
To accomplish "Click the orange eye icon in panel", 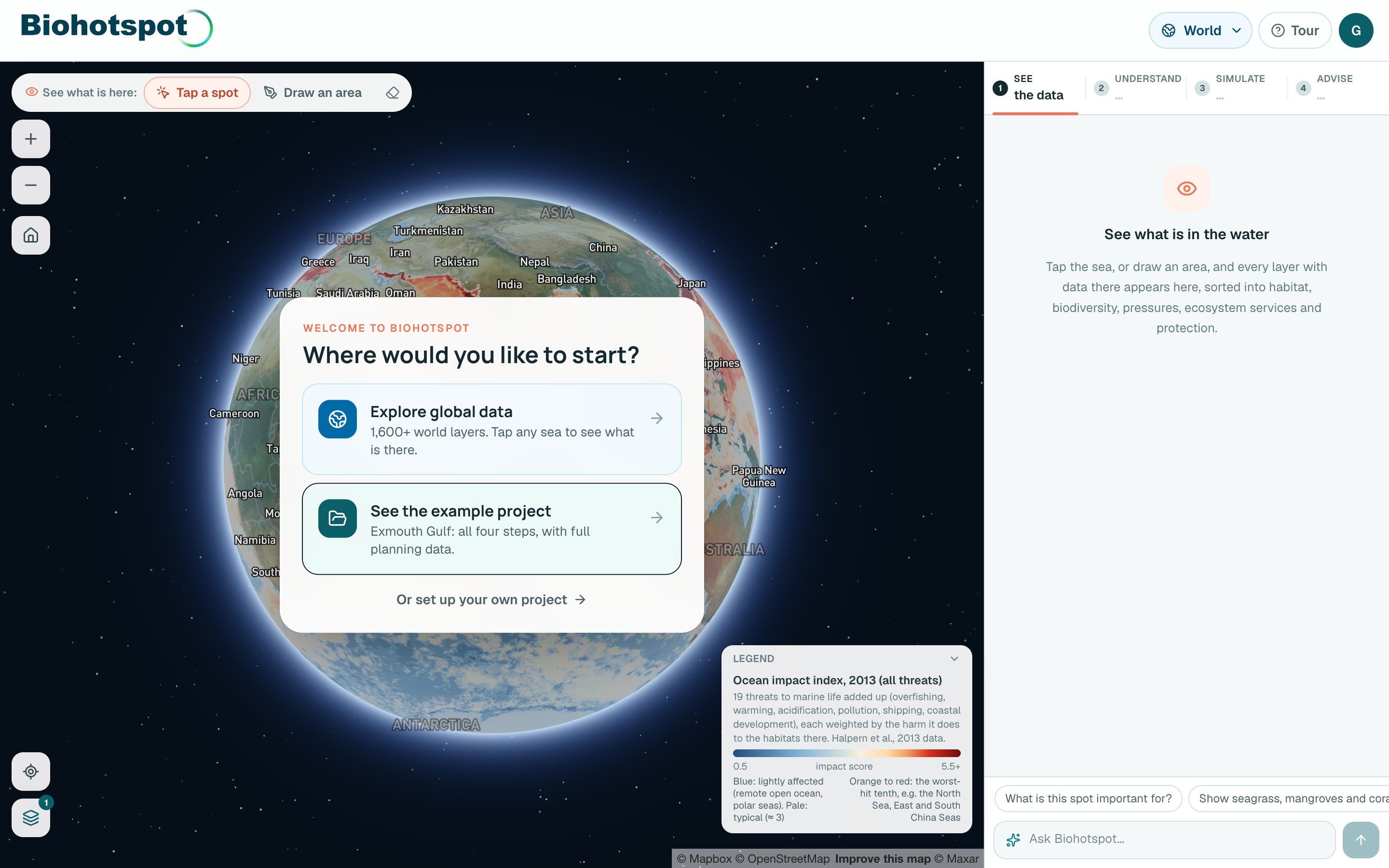I will (x=1186, y=188).
